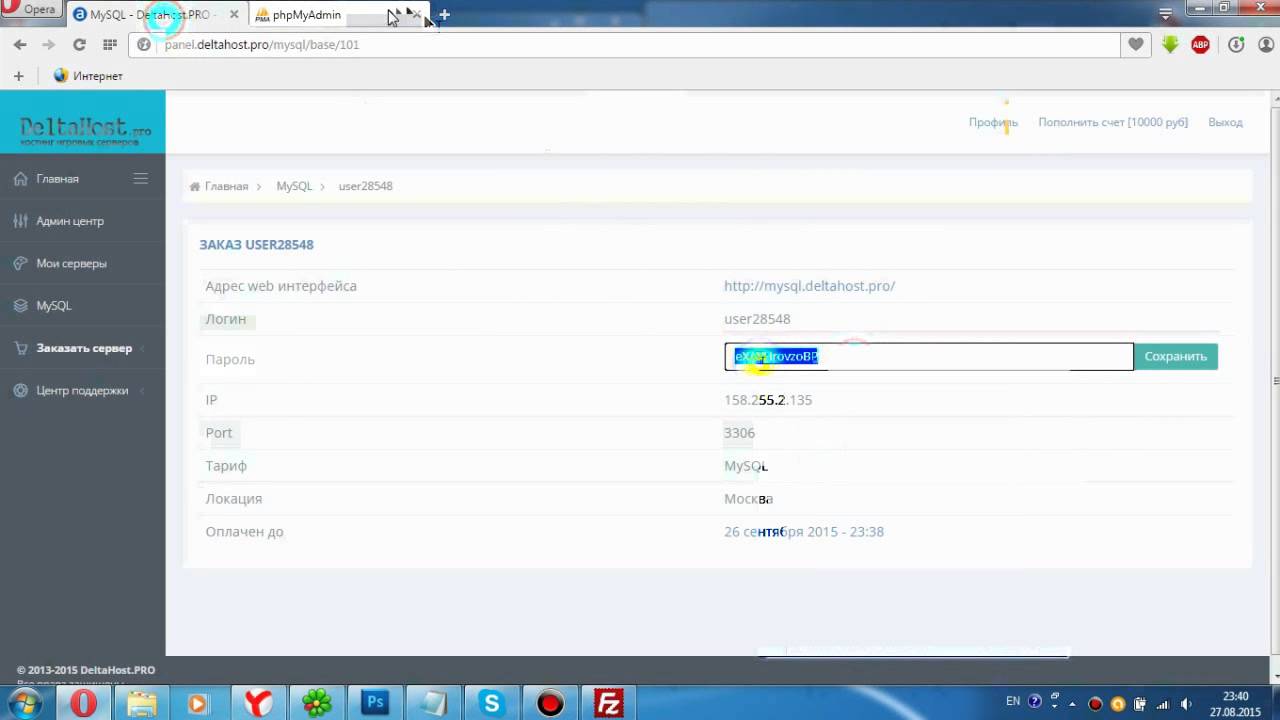Go to Главная breadcrumb
Viewport: 1280px width, 720px height.
(x=226, y=186)
